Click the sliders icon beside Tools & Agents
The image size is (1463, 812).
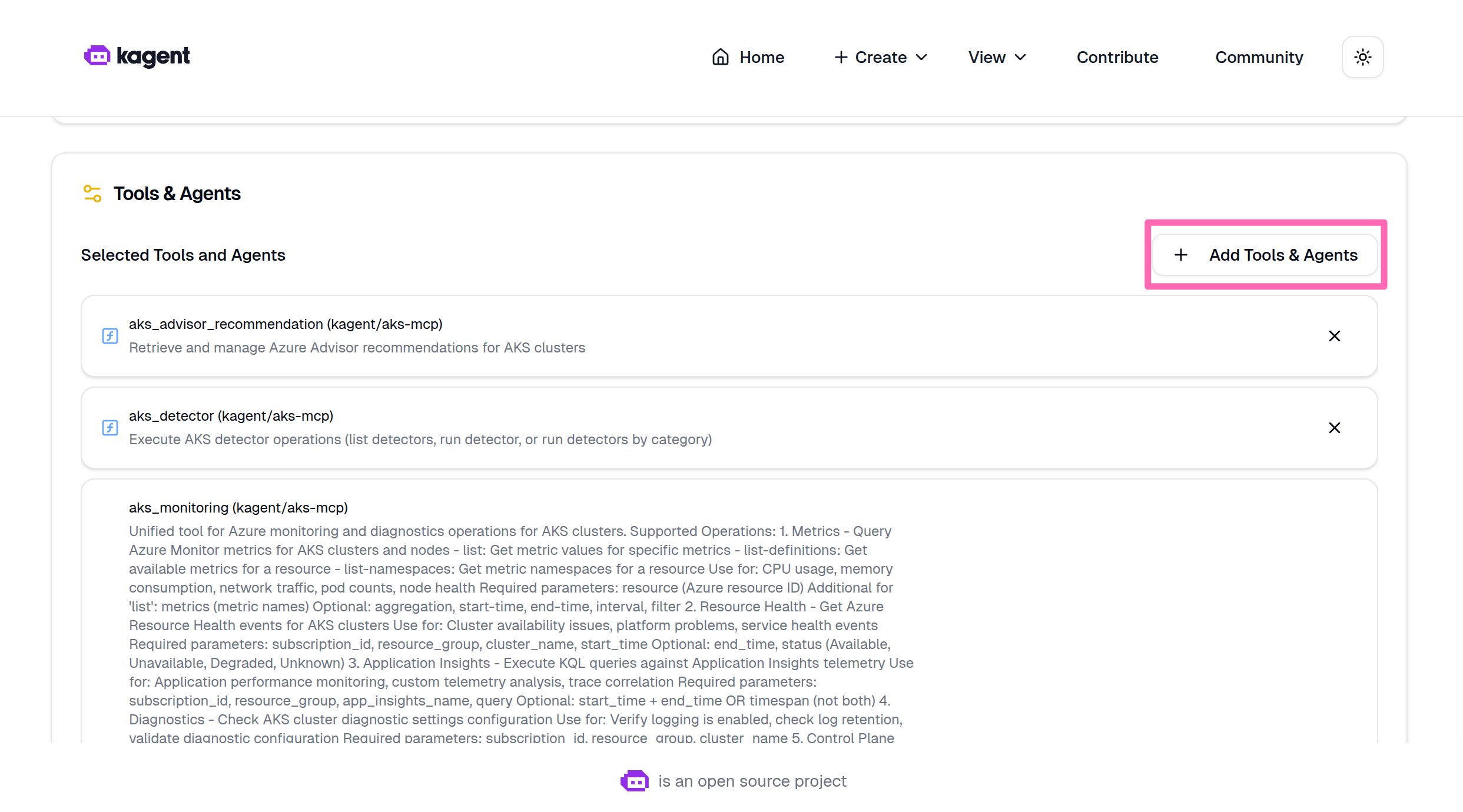coord(92,193)
